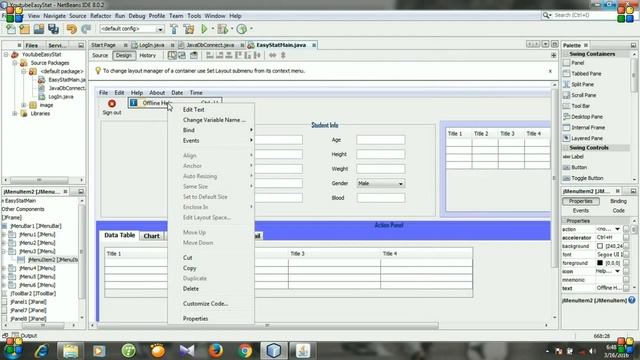Image resolution: width=640 pixels, height=360 pixels.
Task: Click the change horizontal resizability icon
Action: point(272,55)
